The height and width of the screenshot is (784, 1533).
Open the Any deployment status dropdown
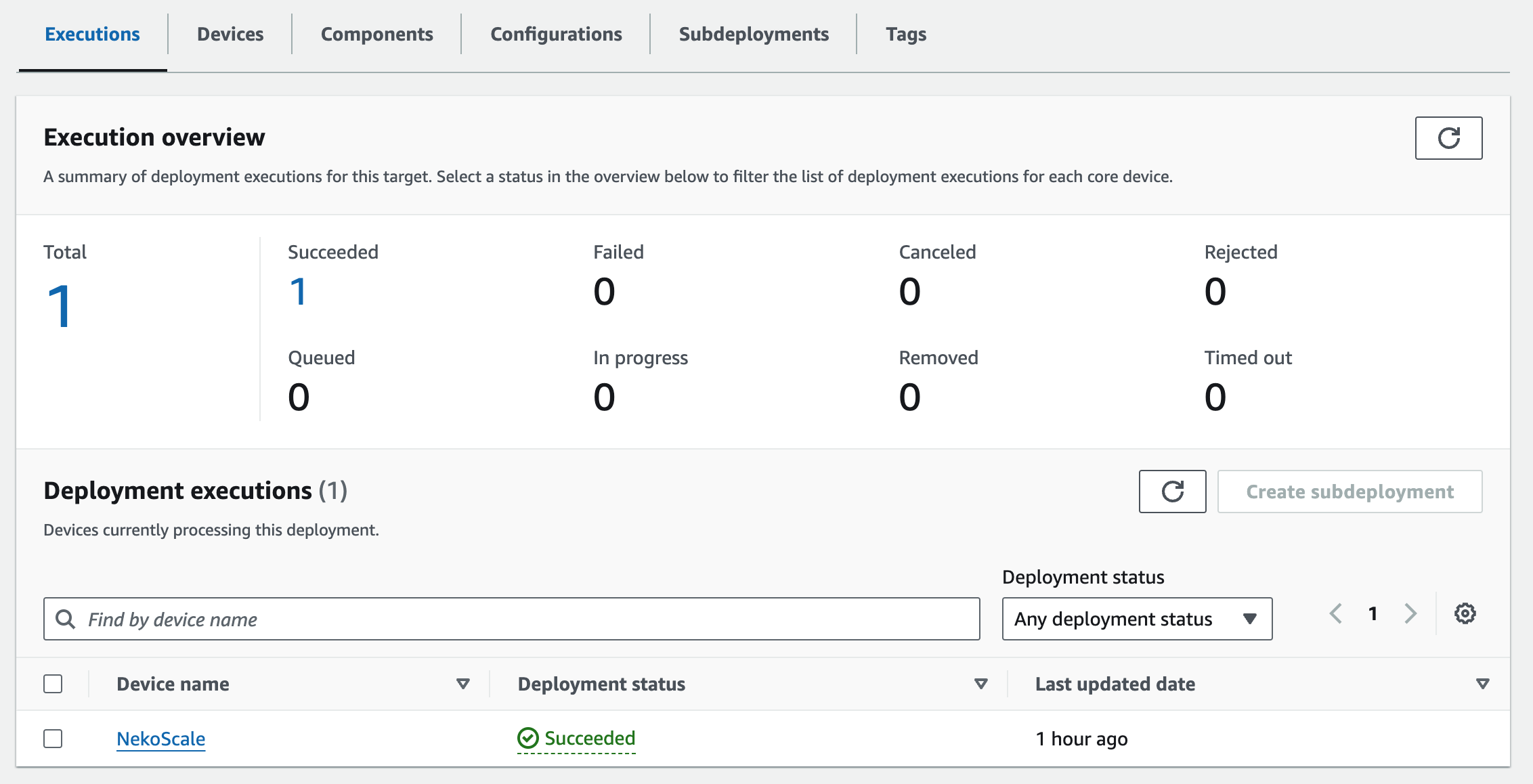[x=1136, y=618]
